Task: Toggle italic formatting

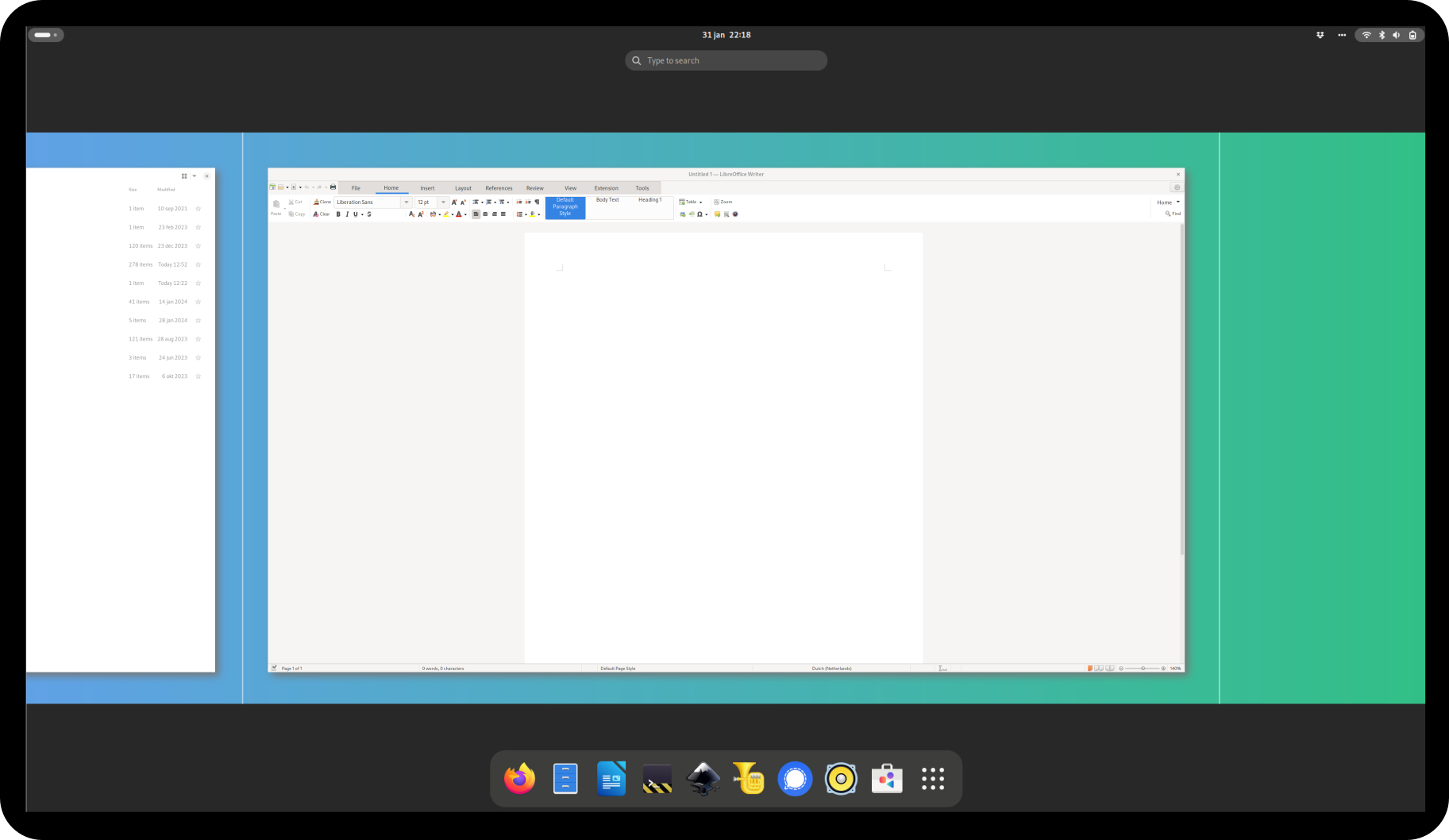Action: [347, 214]
